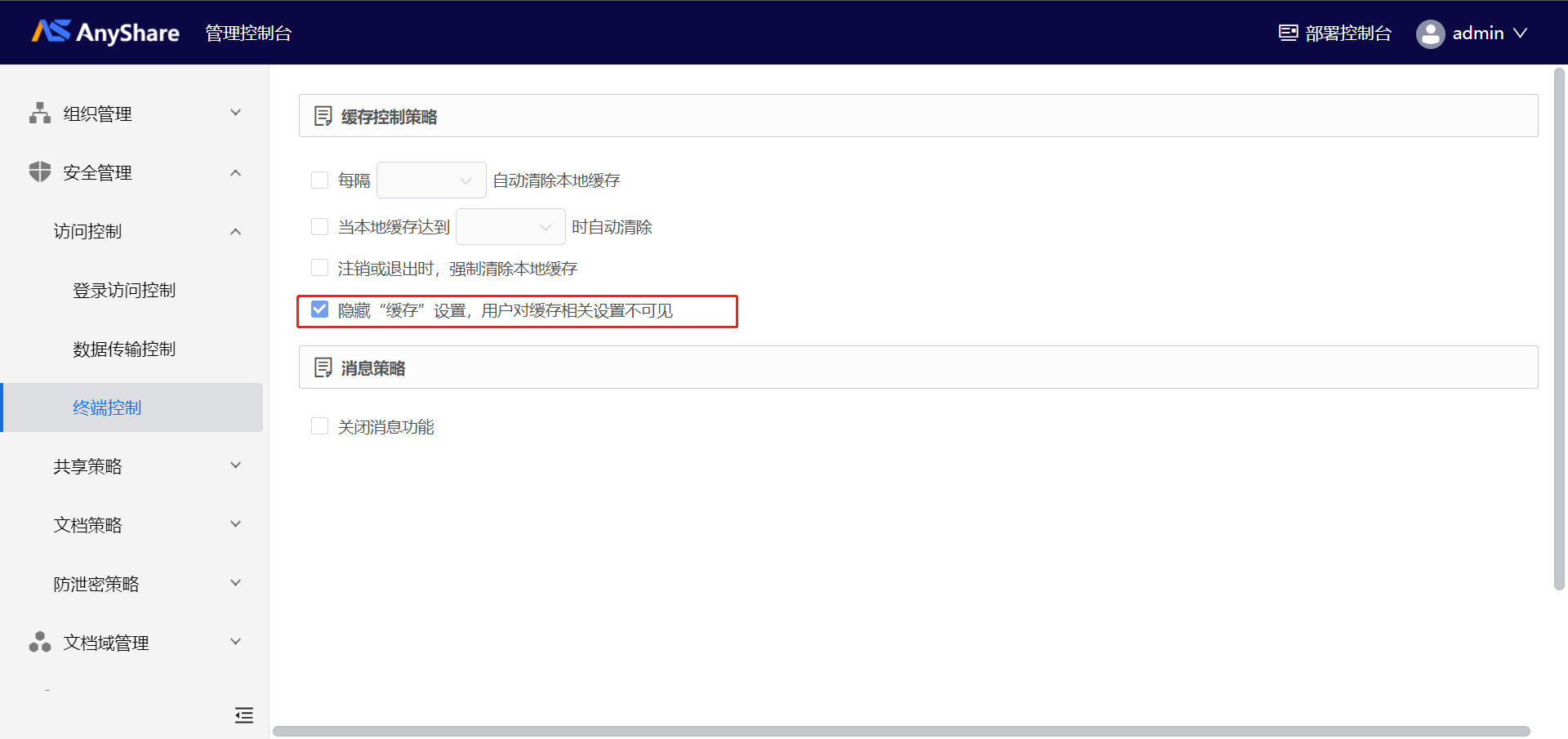This screenshot has width=1568, height=739.
Task: Click the 组织管理 organization tree icon
Action: (40, 113)
